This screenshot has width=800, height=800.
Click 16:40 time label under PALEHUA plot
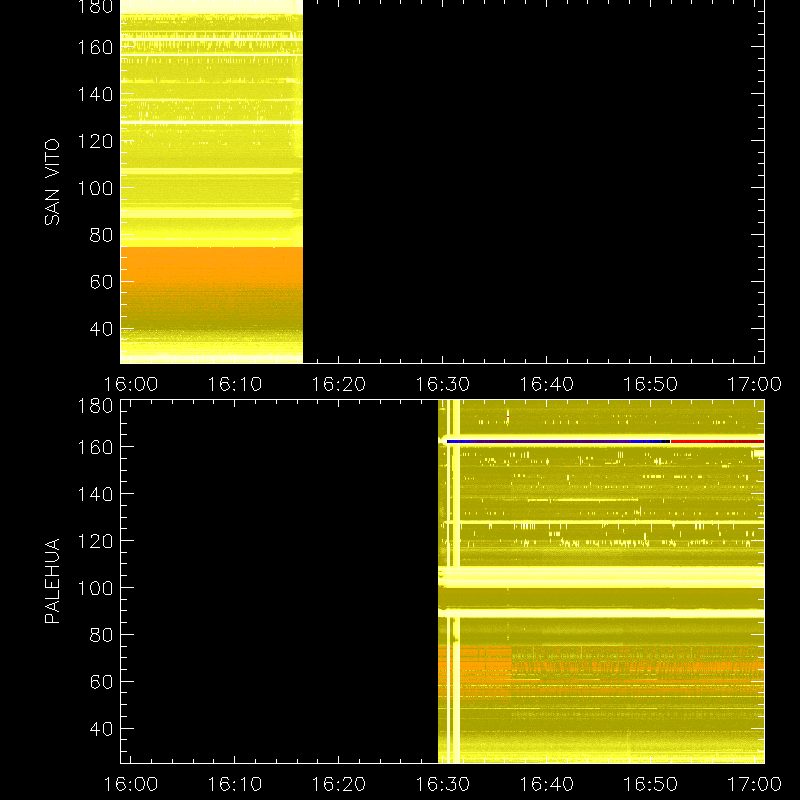click(546, 784)
